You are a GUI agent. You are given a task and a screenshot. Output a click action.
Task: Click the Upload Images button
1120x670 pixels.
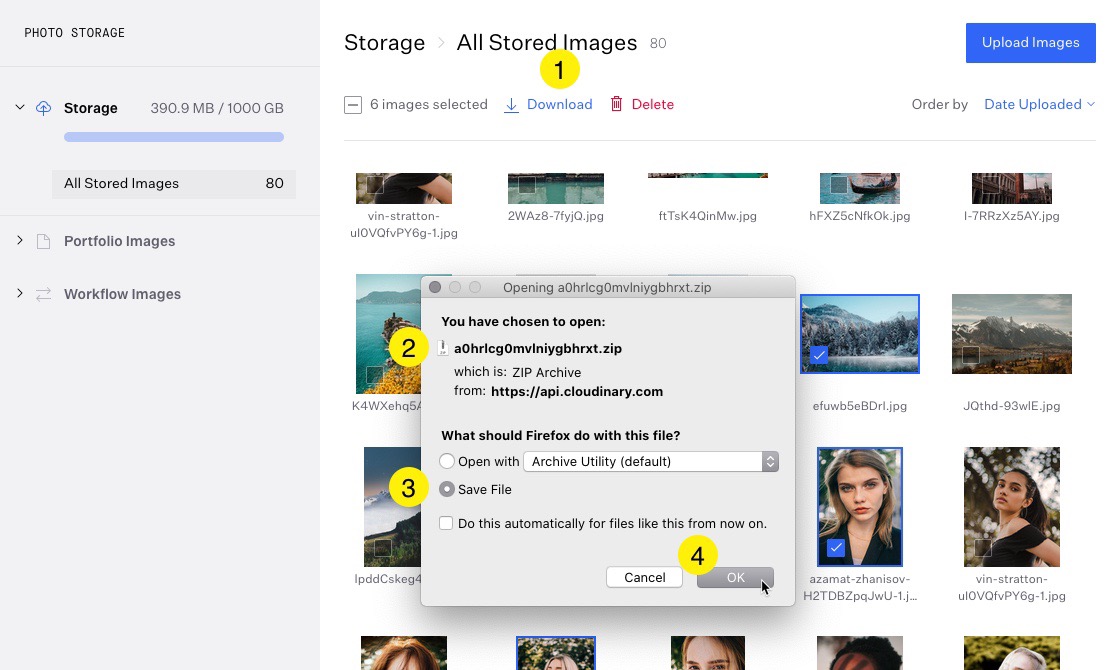[1031, 42]
